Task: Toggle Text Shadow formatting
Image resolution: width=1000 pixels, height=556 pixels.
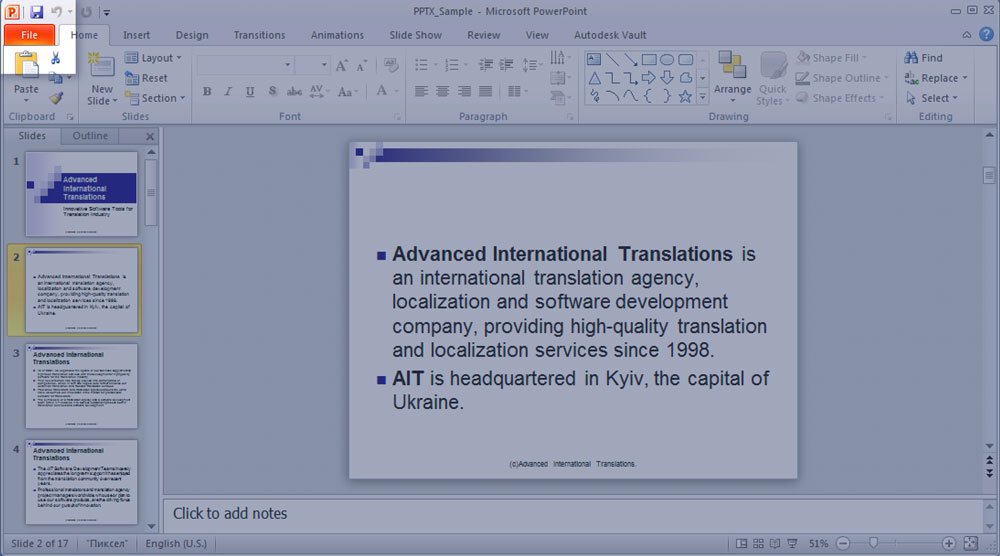Action: click(x=272, y=91)
